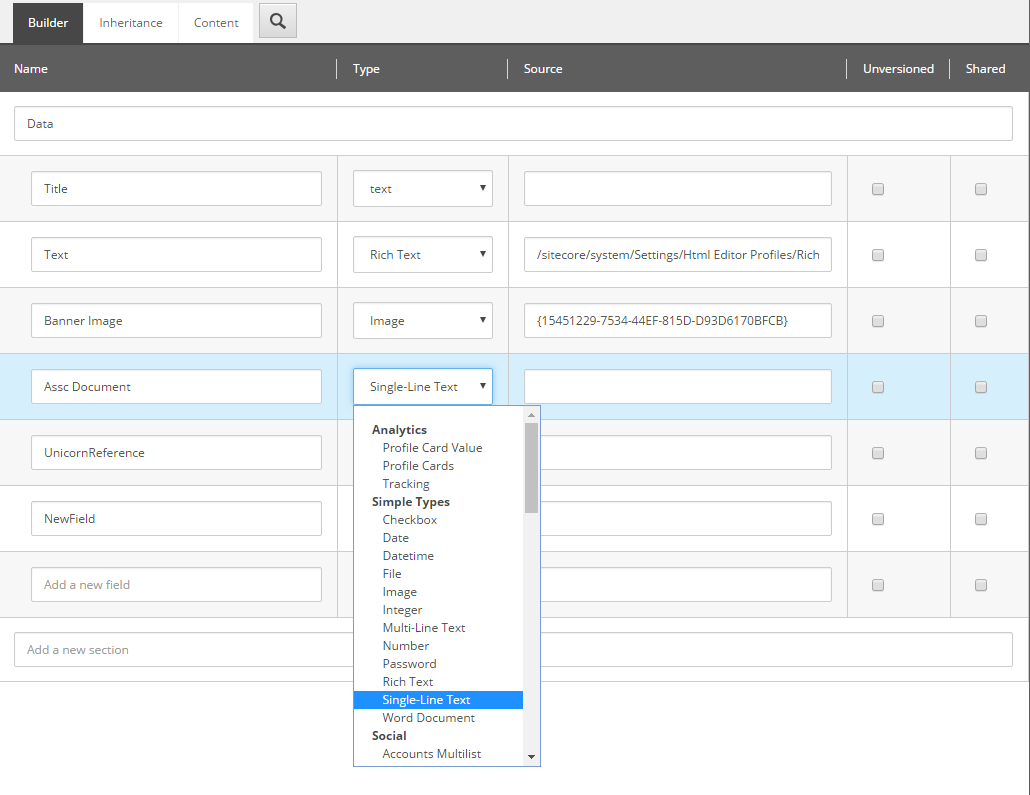Open Image type dropdown for Banner Image
1030x795 pixels.
point(422,321)
